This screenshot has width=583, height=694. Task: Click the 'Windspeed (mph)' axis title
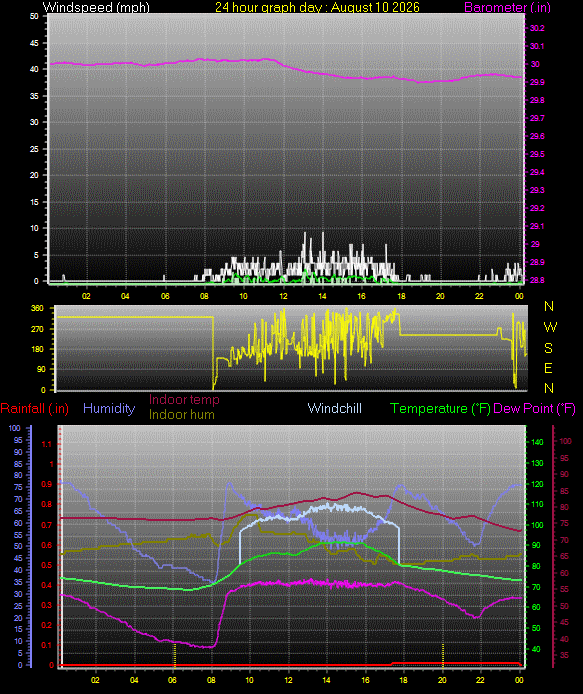[96, 7]
